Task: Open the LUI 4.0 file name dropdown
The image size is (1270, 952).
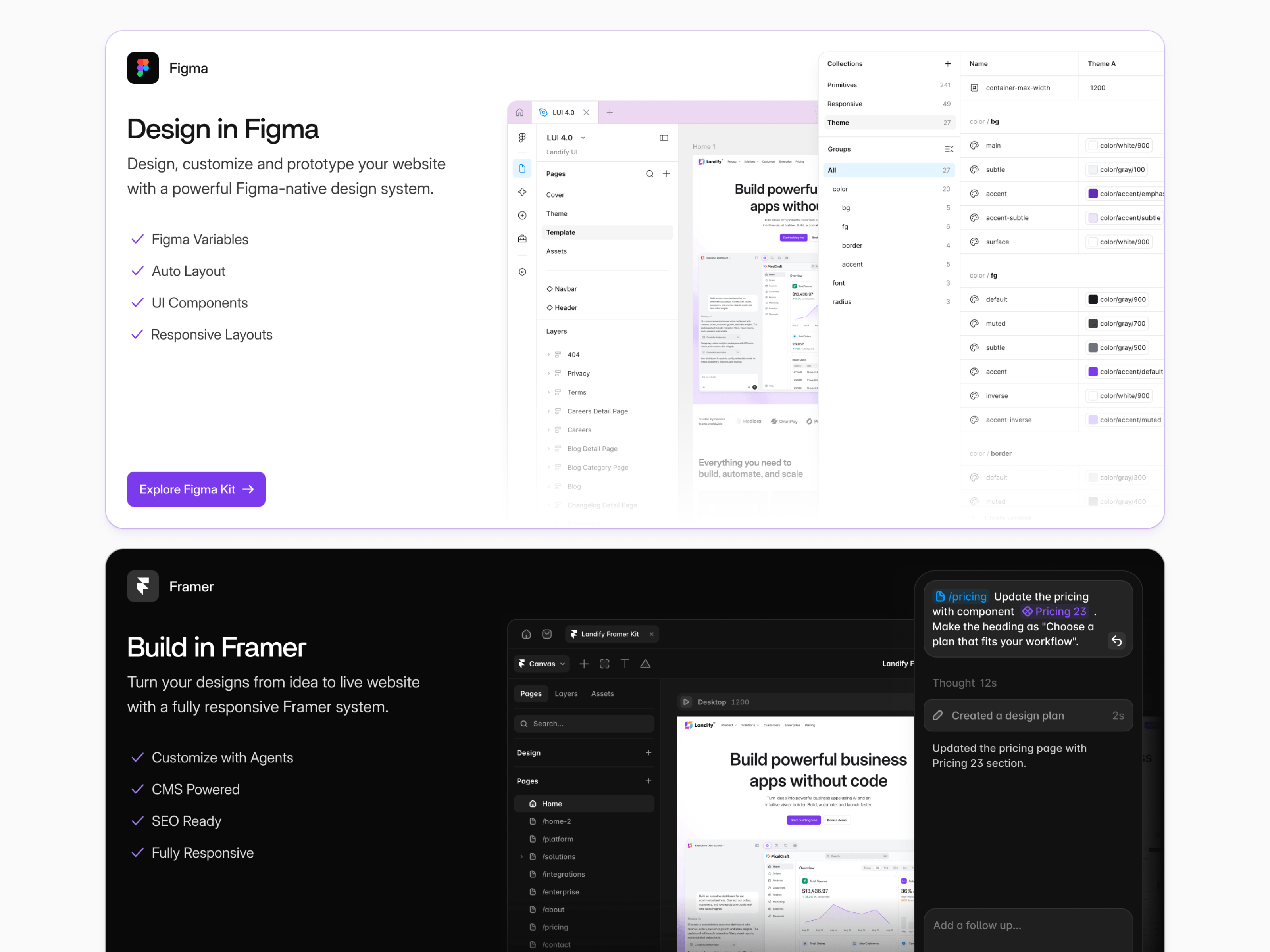Action: pyautogui.click(x=583, y=138)
